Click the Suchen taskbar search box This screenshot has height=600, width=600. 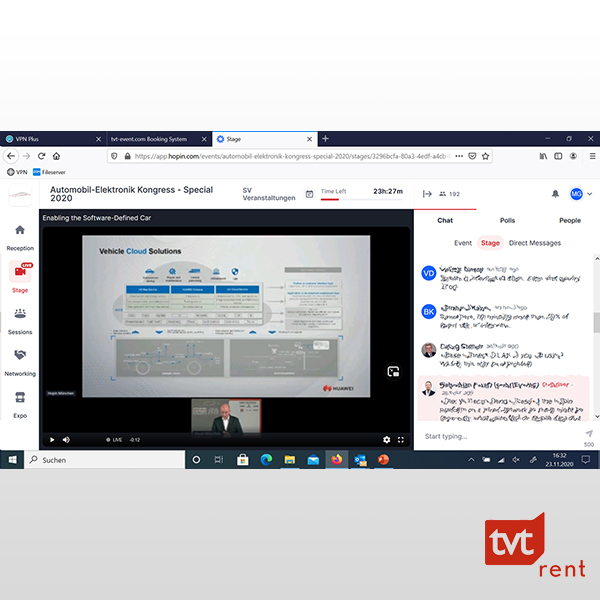point(104,460)
